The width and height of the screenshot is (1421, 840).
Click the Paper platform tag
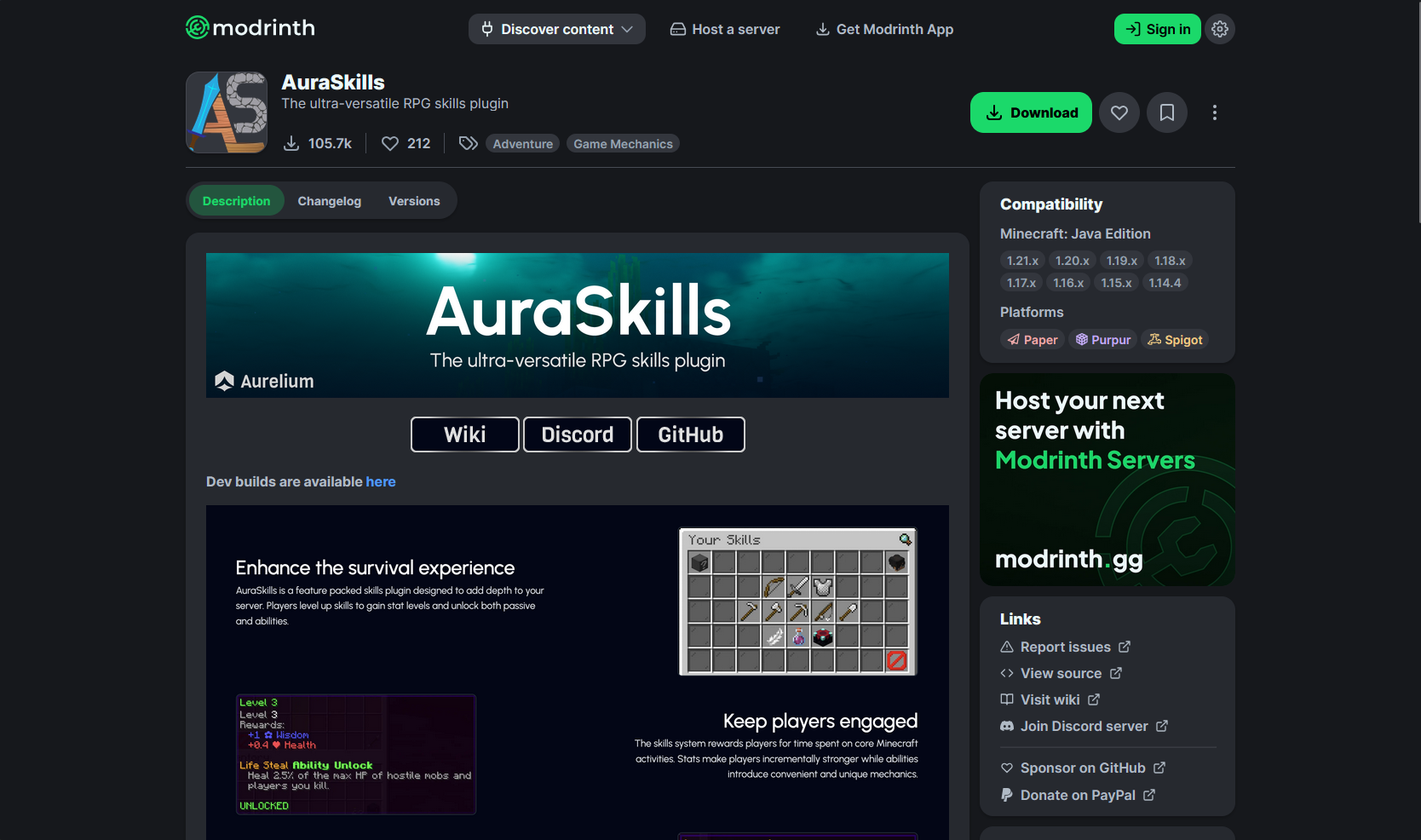click(1033, 340)
